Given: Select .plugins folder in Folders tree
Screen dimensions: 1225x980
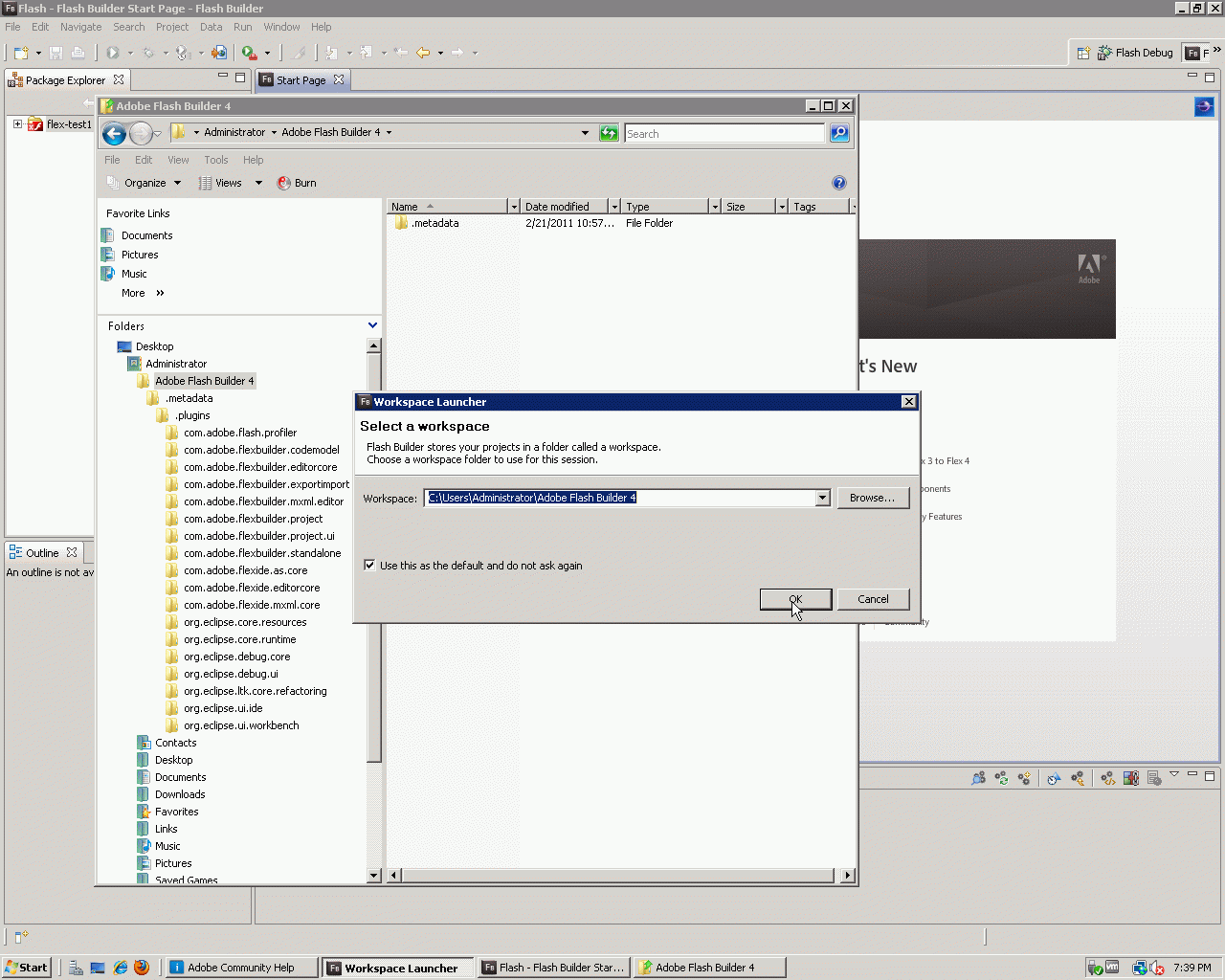Looking at the screenshot, I should click(192, 415).
